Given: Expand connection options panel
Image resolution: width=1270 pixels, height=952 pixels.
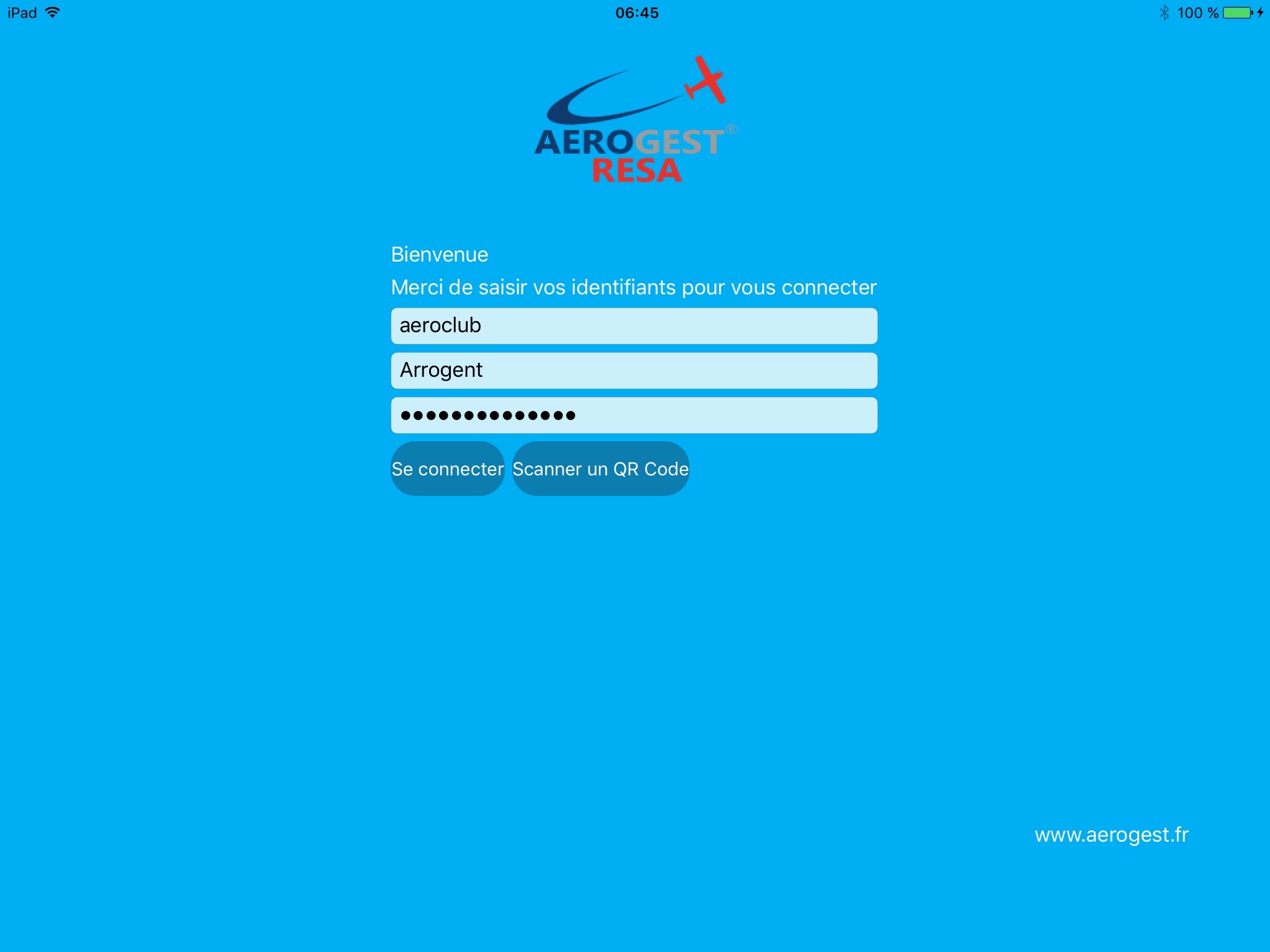Looking at the screenshot, I should [446, 468].
